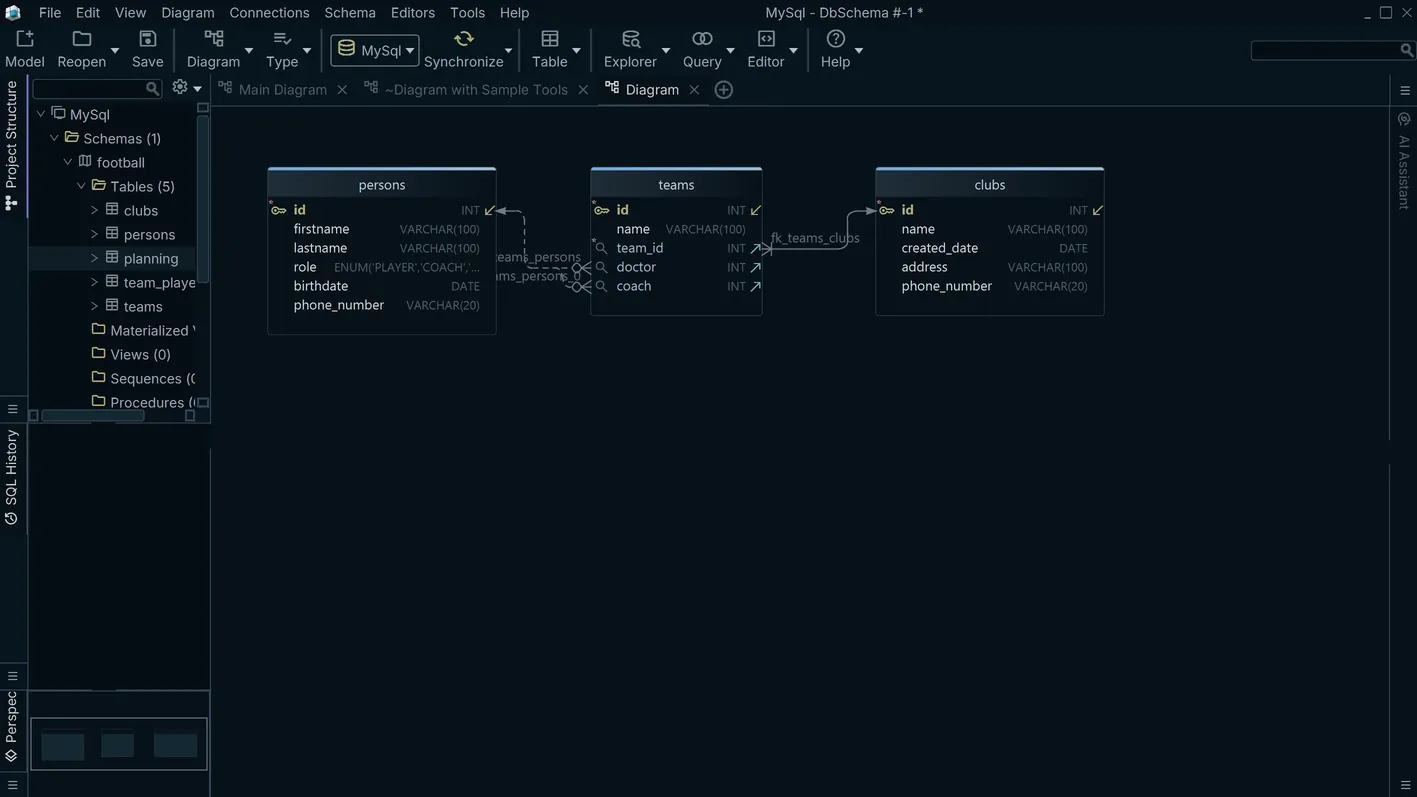Viewport: 1417px width, 797px height.
Task: Collapse the Tables (5) tree node
Action: [80, 186]
